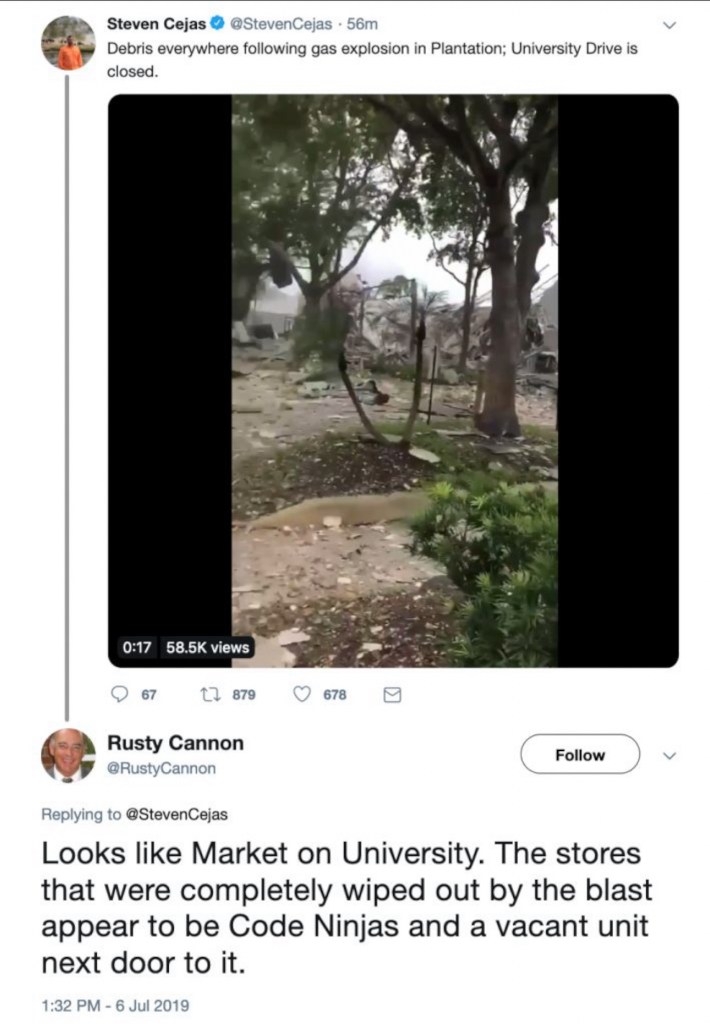Like the tweet with the heart icon
This screenshot has width=710, height=1024.
[302, 695]
